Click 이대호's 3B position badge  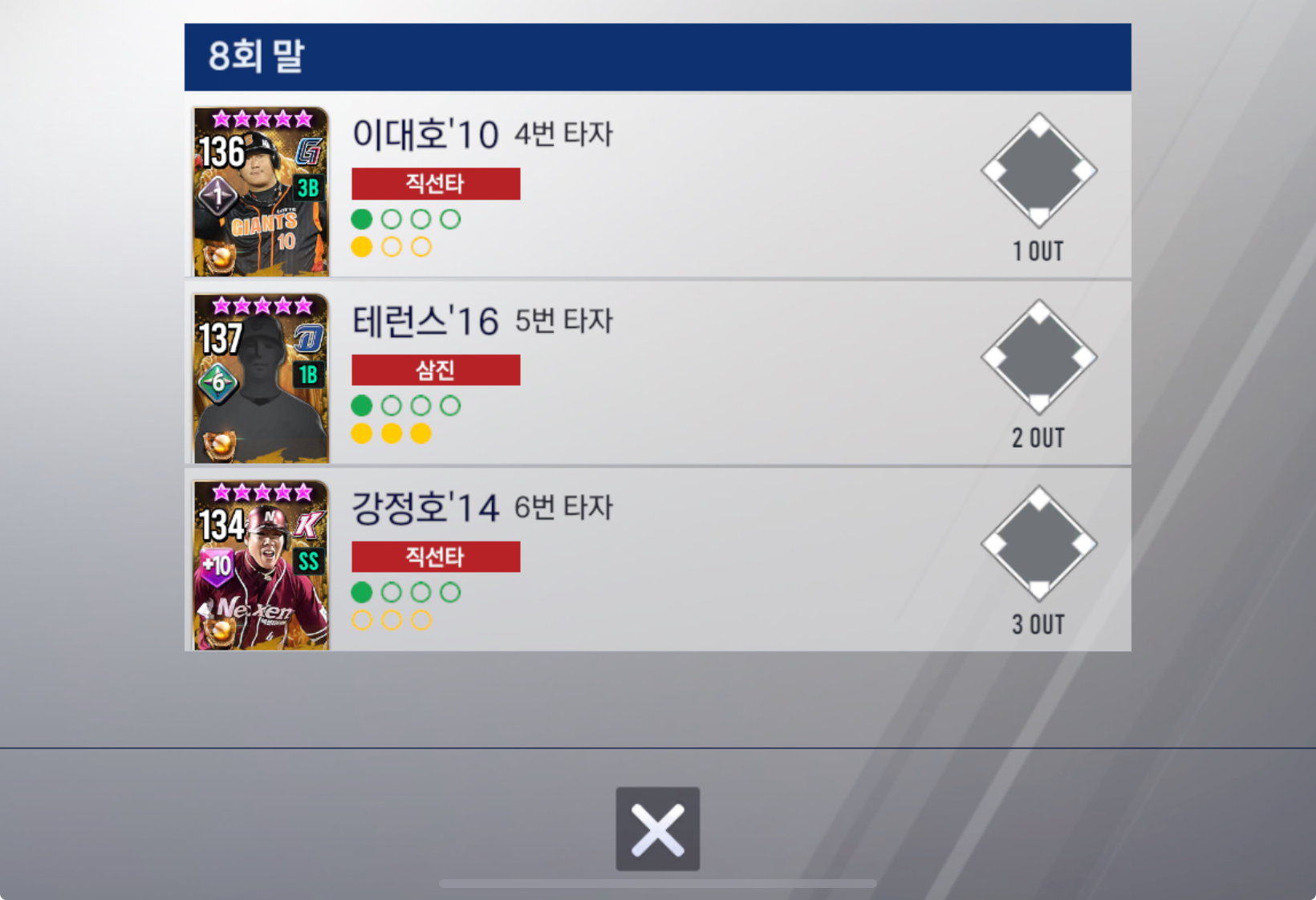click(309, 189)
